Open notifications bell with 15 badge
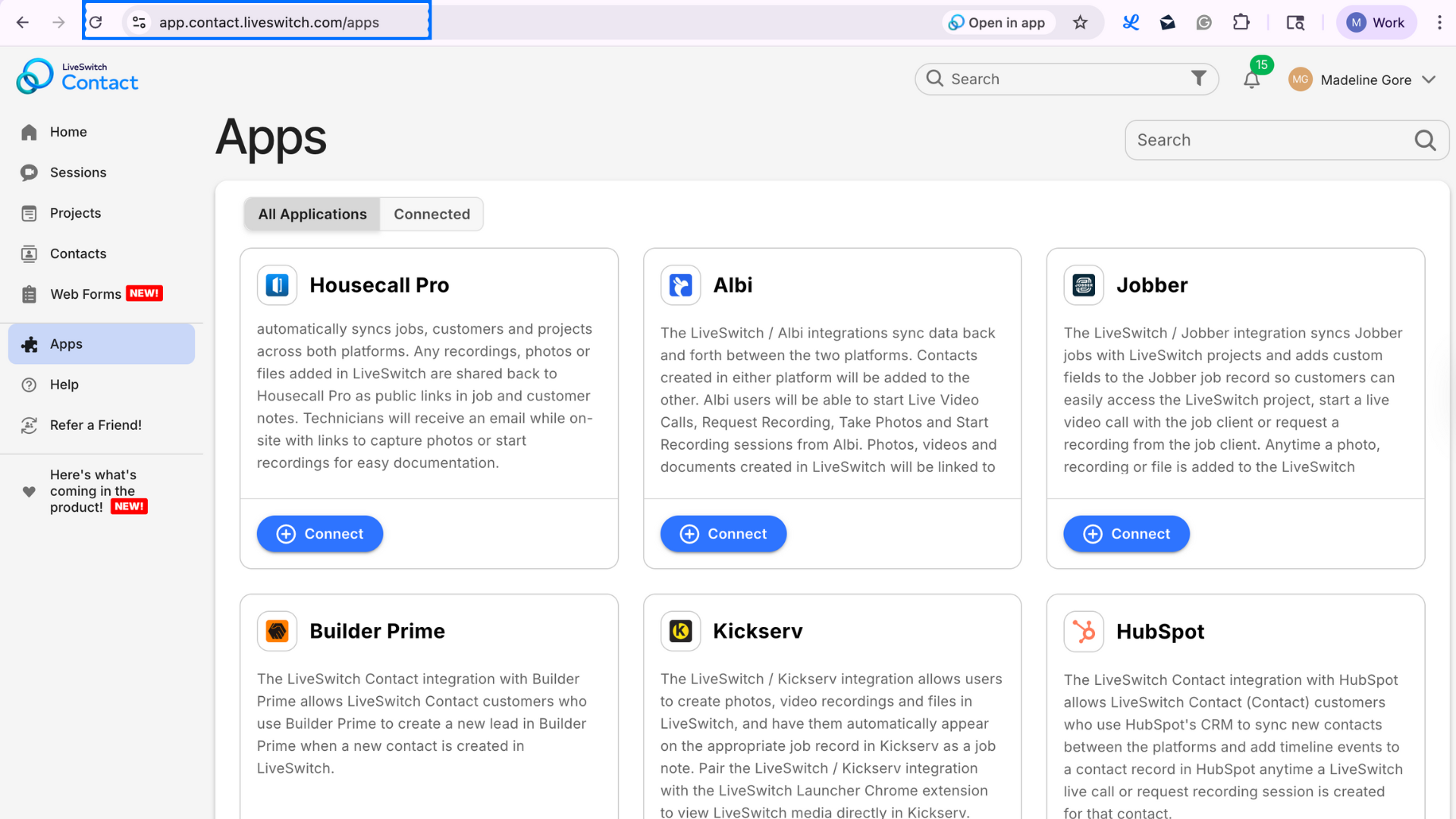Viewport: 1456px width, 819px height. tap(1253, 79)
